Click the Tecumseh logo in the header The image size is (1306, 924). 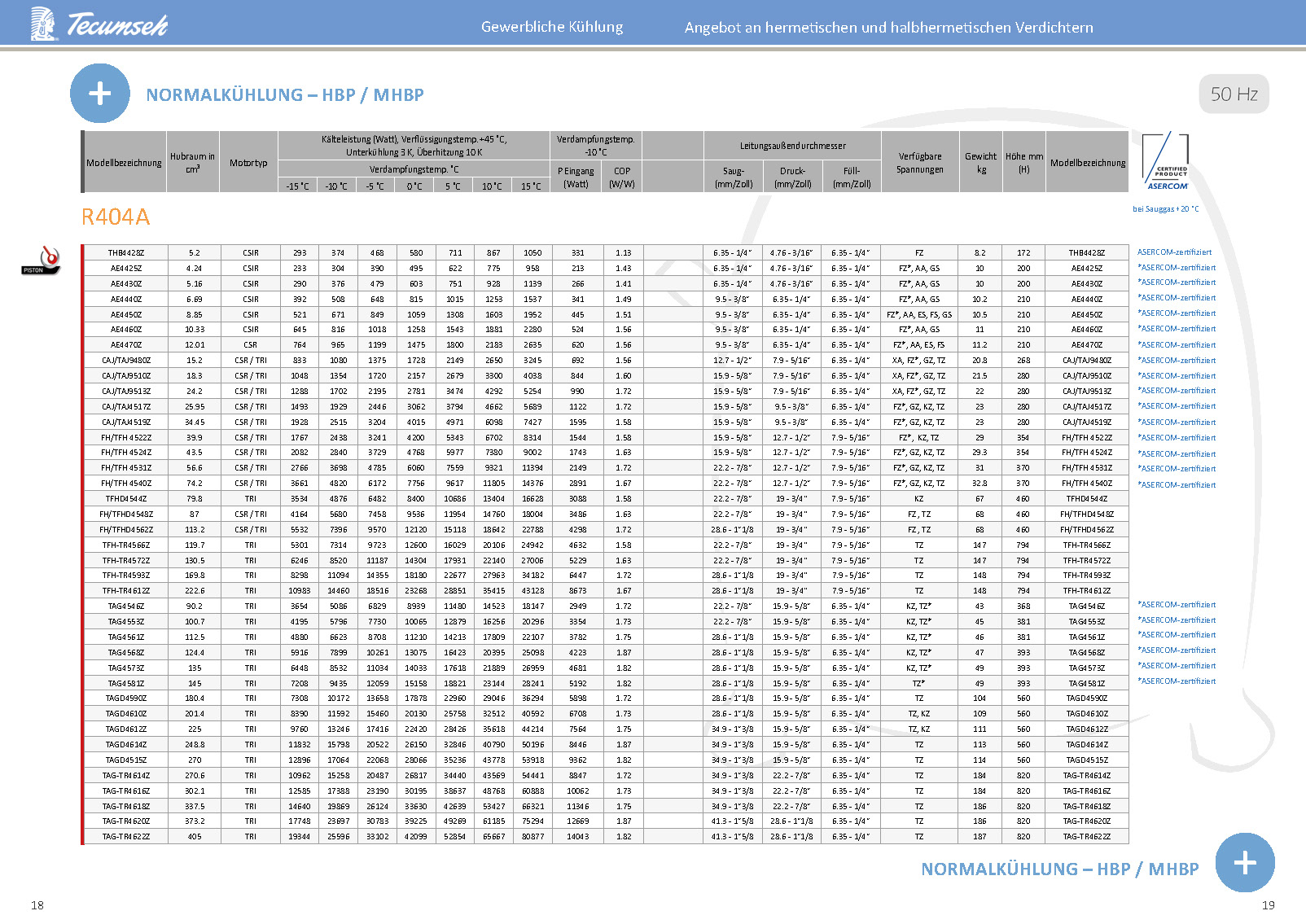(99, 24)
